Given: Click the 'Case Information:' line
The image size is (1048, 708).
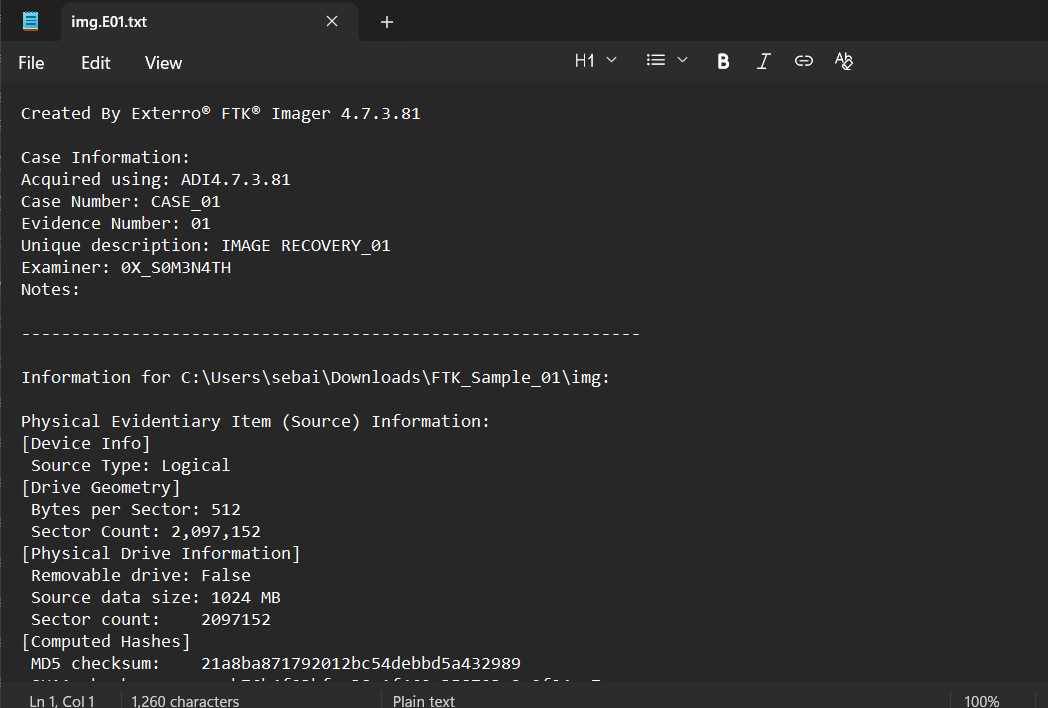Looking at the screenshot, I should (106, 158).
